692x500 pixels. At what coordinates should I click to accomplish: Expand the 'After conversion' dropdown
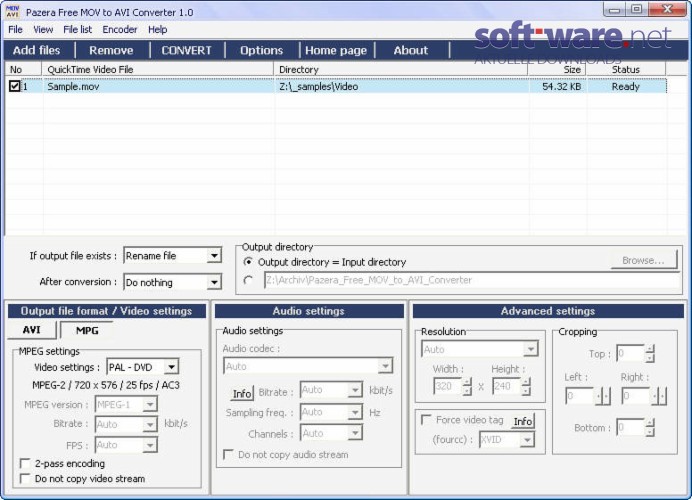214,282
